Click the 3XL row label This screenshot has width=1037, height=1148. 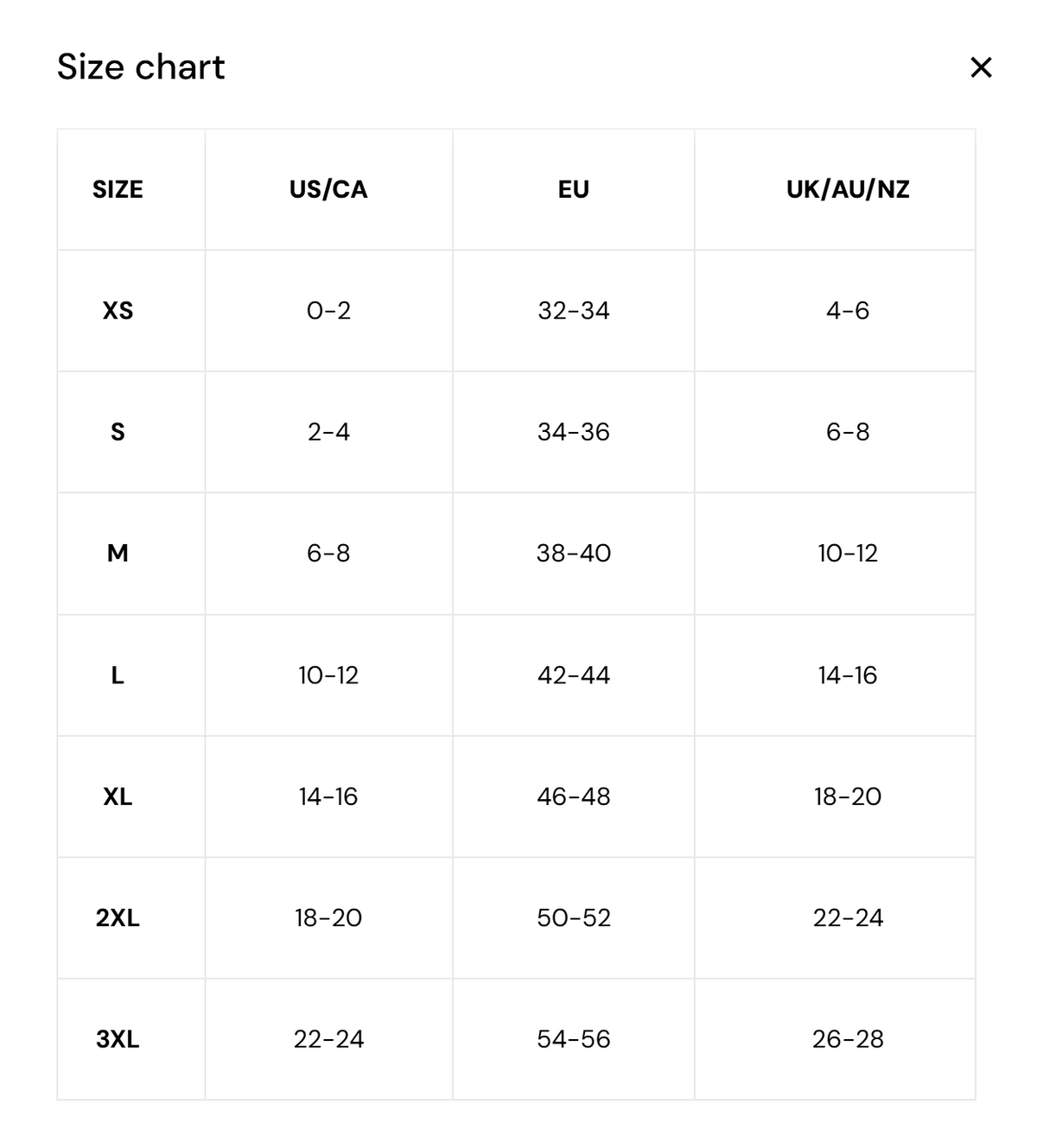point(118,1039)
